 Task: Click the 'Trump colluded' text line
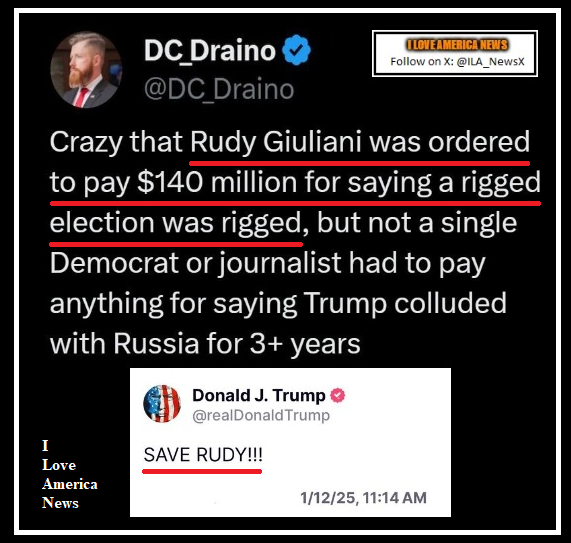coord(405,303)
